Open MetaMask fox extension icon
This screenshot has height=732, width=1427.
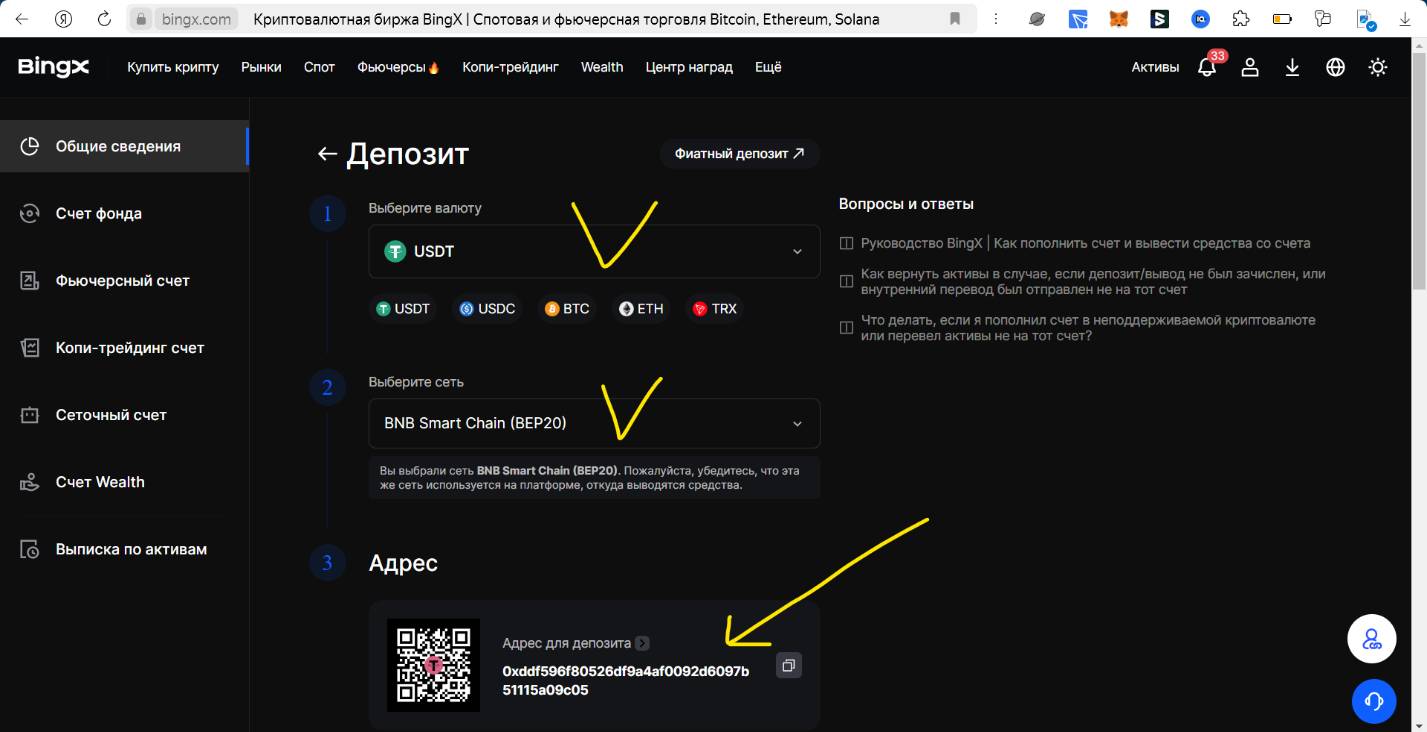click(x=1120, y=19)
